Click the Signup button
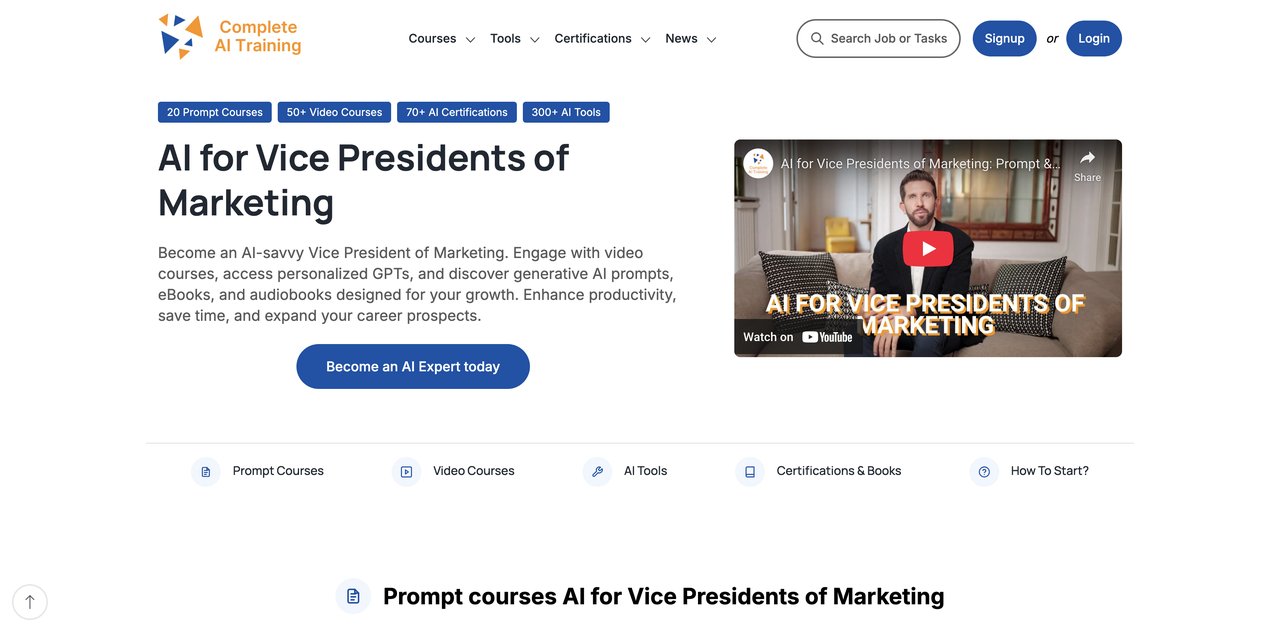The width and height of the screenshot is (1280, 632). click(x=1004, y=39)
